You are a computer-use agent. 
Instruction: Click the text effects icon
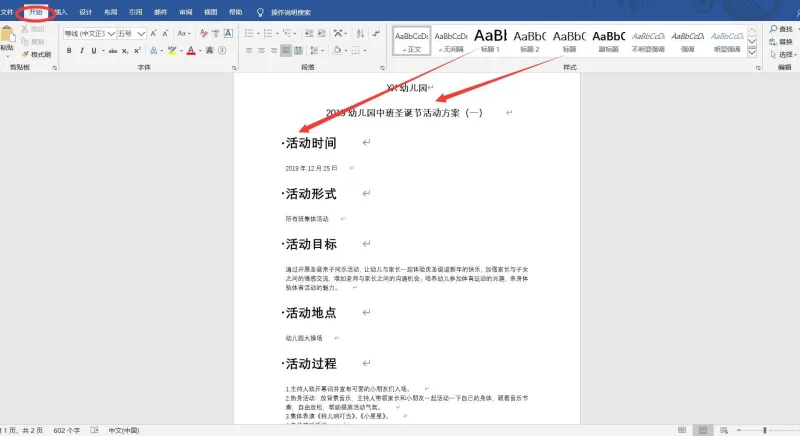pyautogui.click(x=154, y=50)
